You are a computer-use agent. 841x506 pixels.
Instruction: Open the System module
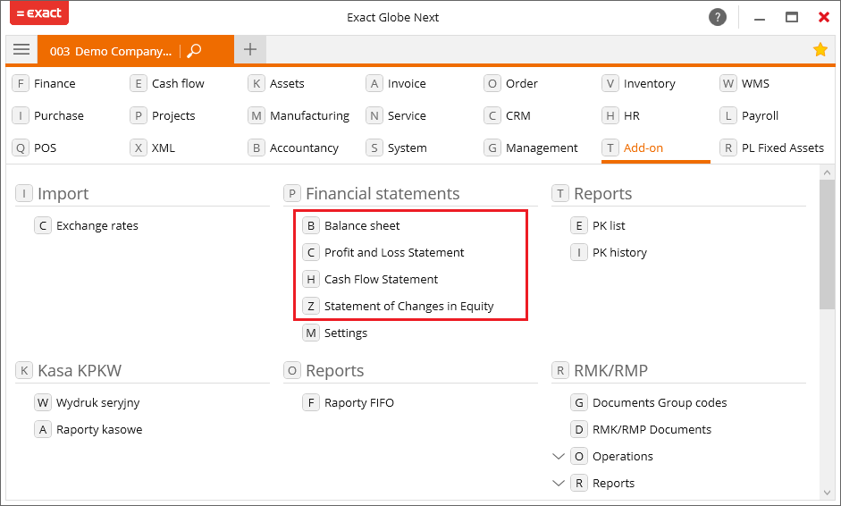pyautogui.click(x=396, y=148)
